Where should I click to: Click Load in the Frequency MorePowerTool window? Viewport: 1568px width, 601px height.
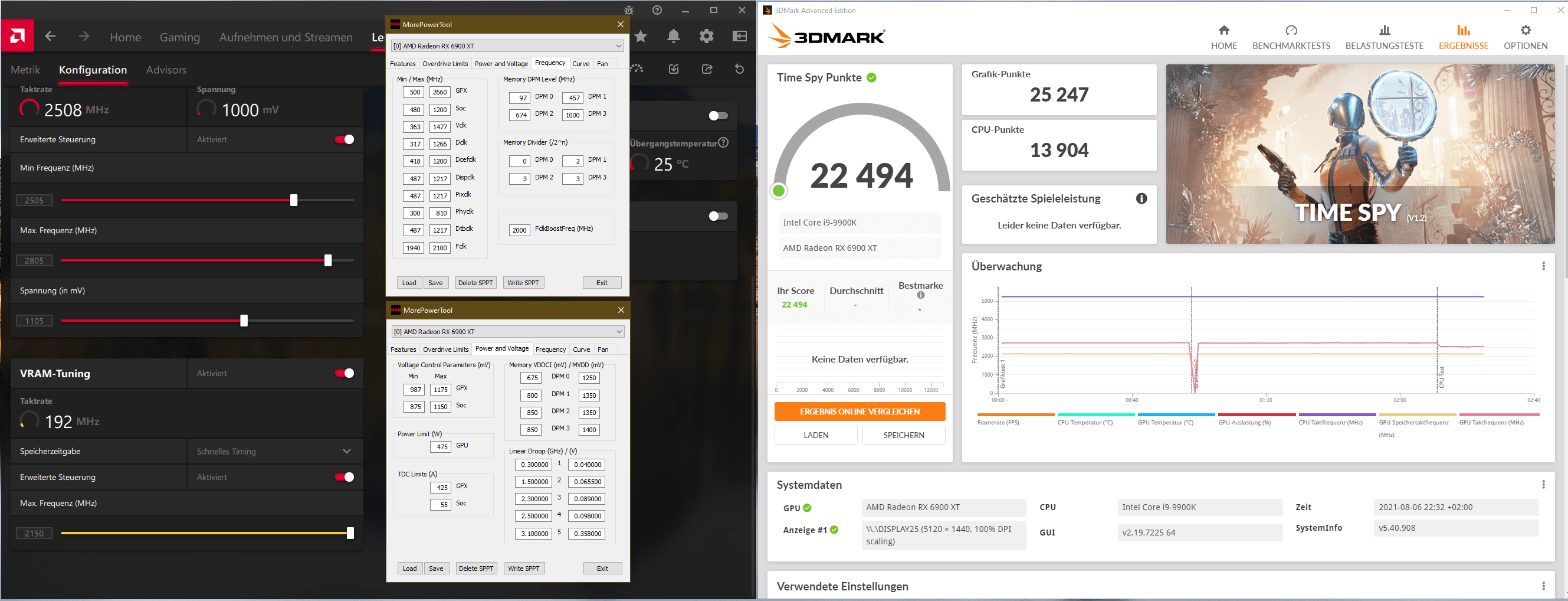pyautogui.click(x=409, y=283)
